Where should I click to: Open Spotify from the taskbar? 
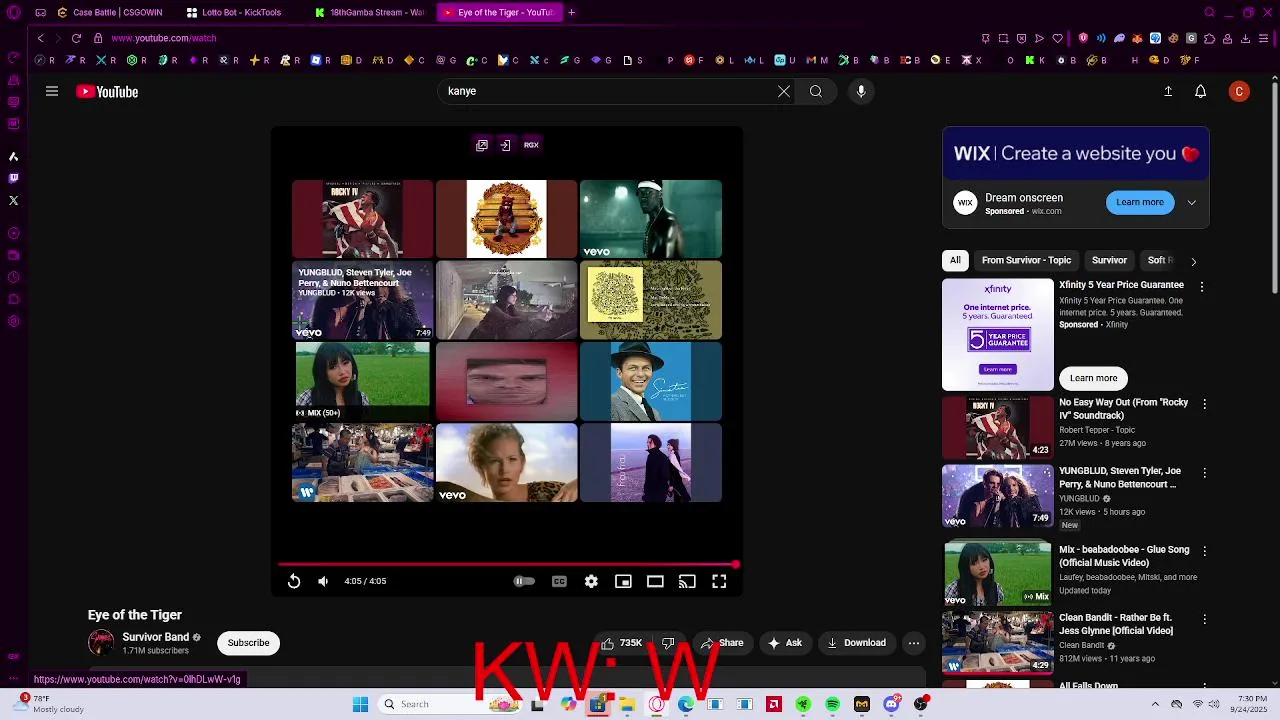coord(832,704)
